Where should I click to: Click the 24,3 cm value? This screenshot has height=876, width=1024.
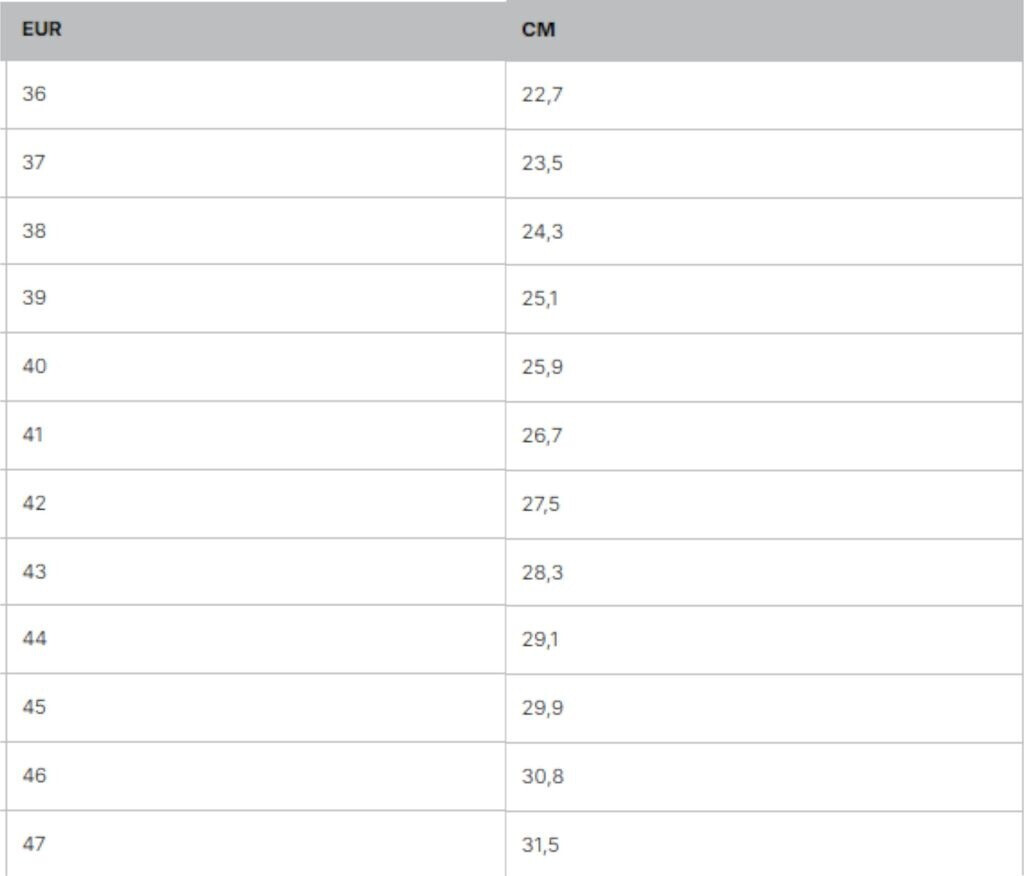coord(542,232)
